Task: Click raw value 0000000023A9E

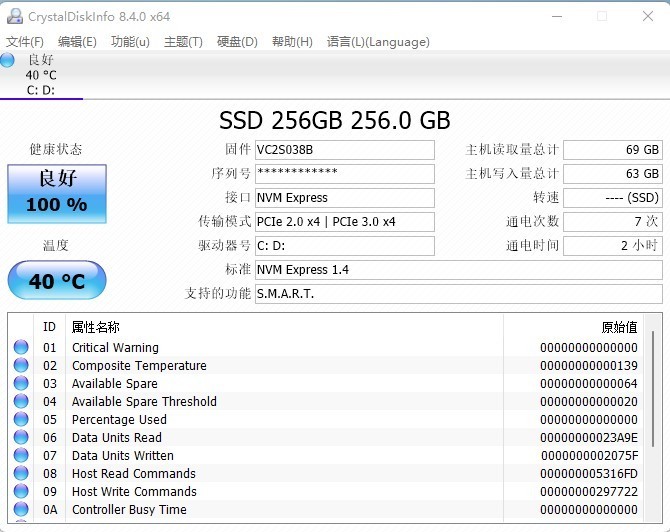Action: pos(589,437)
